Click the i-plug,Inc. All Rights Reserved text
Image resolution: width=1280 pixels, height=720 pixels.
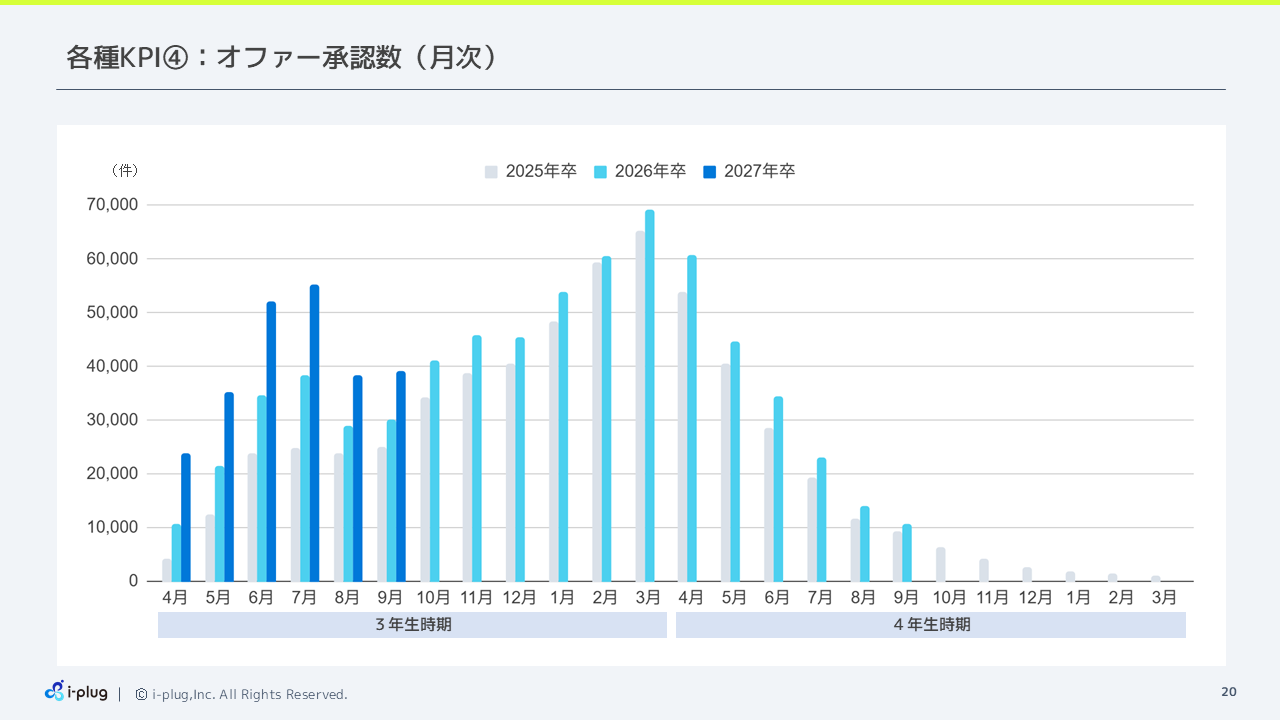250,693
